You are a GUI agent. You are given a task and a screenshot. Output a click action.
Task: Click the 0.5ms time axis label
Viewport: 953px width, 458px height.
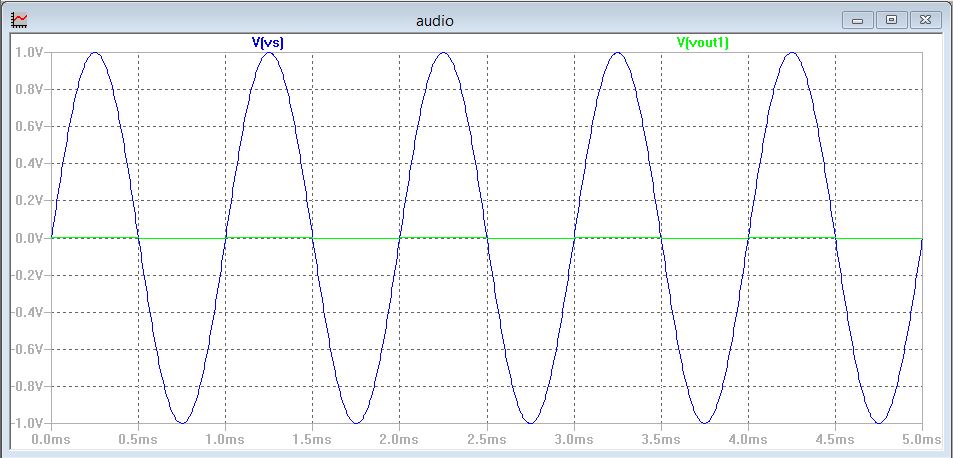(139, 439)
